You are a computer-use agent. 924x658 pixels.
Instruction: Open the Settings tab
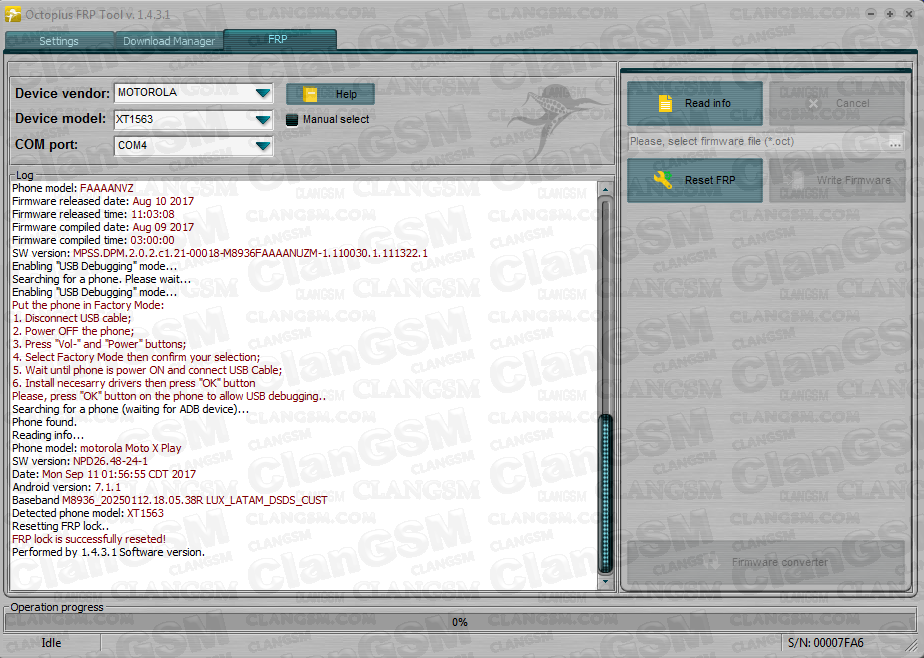pyautogui.click(x=59, y=41)
